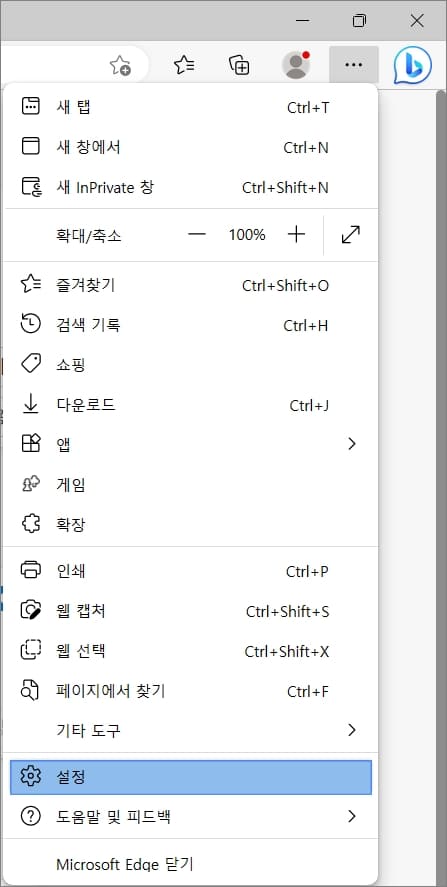Choose 다운로드 in the menu
447x887 pixels.
click(x=191, y=405)
